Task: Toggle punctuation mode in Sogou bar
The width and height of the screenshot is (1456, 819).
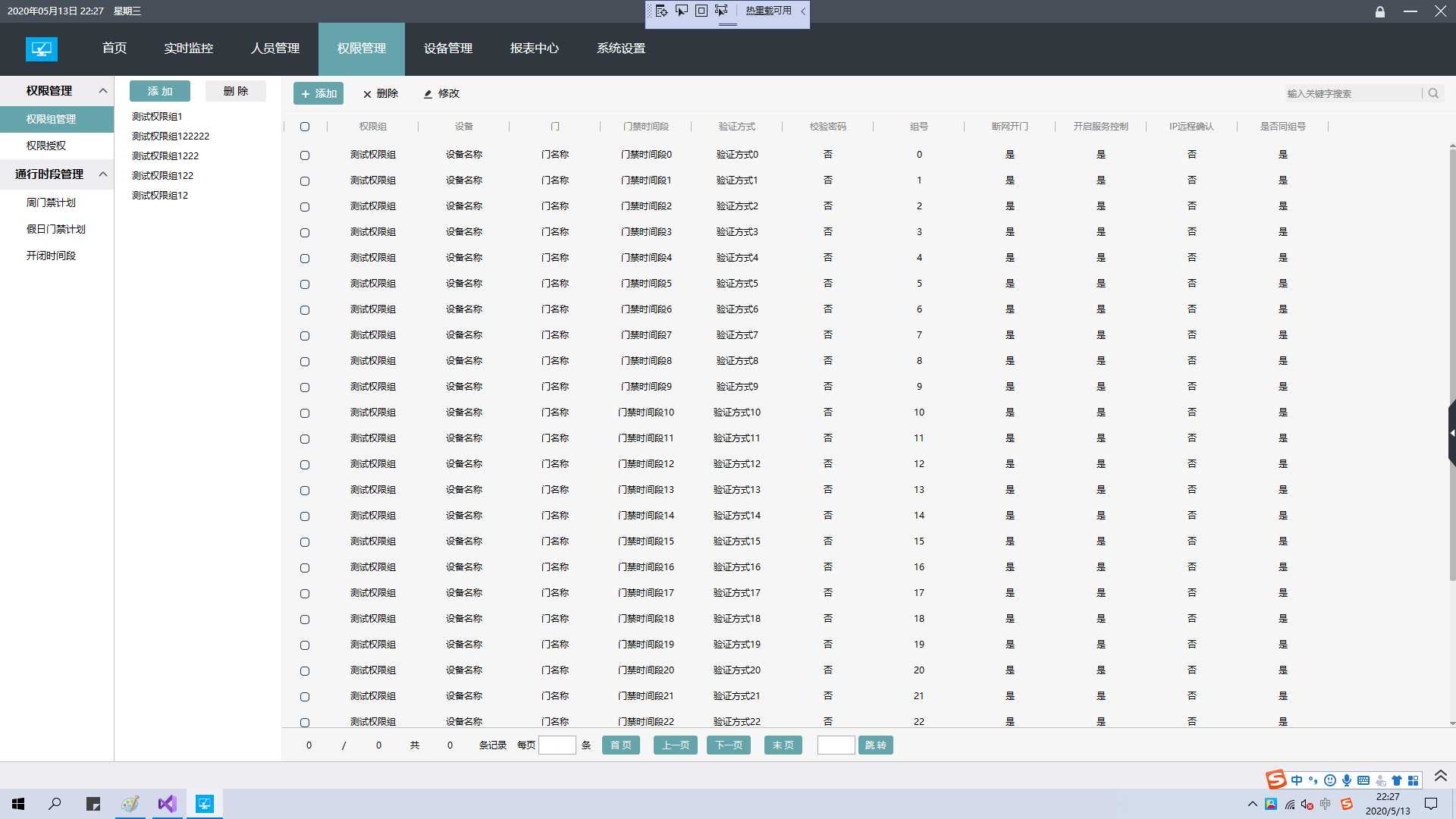Action: [1313, 780]
